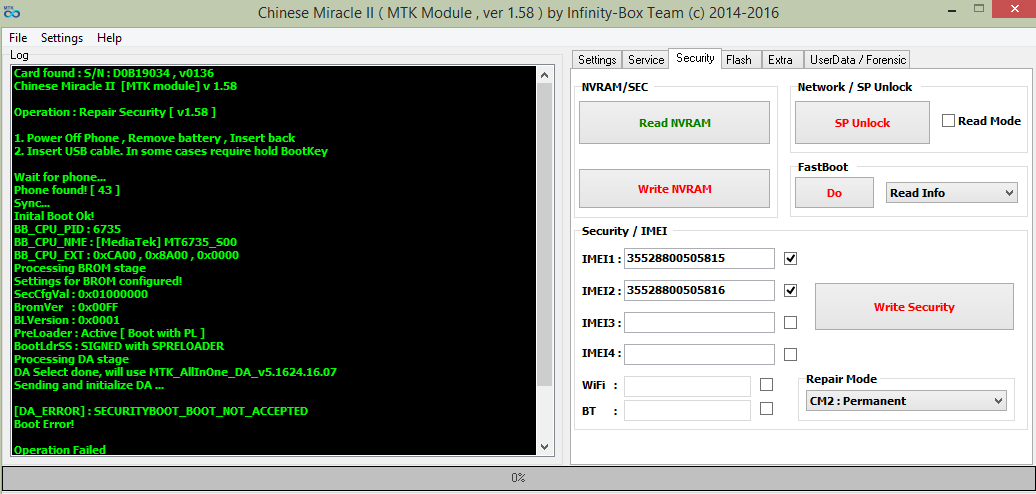Uncheck the IMEI2 checkbox

point(790,290)
